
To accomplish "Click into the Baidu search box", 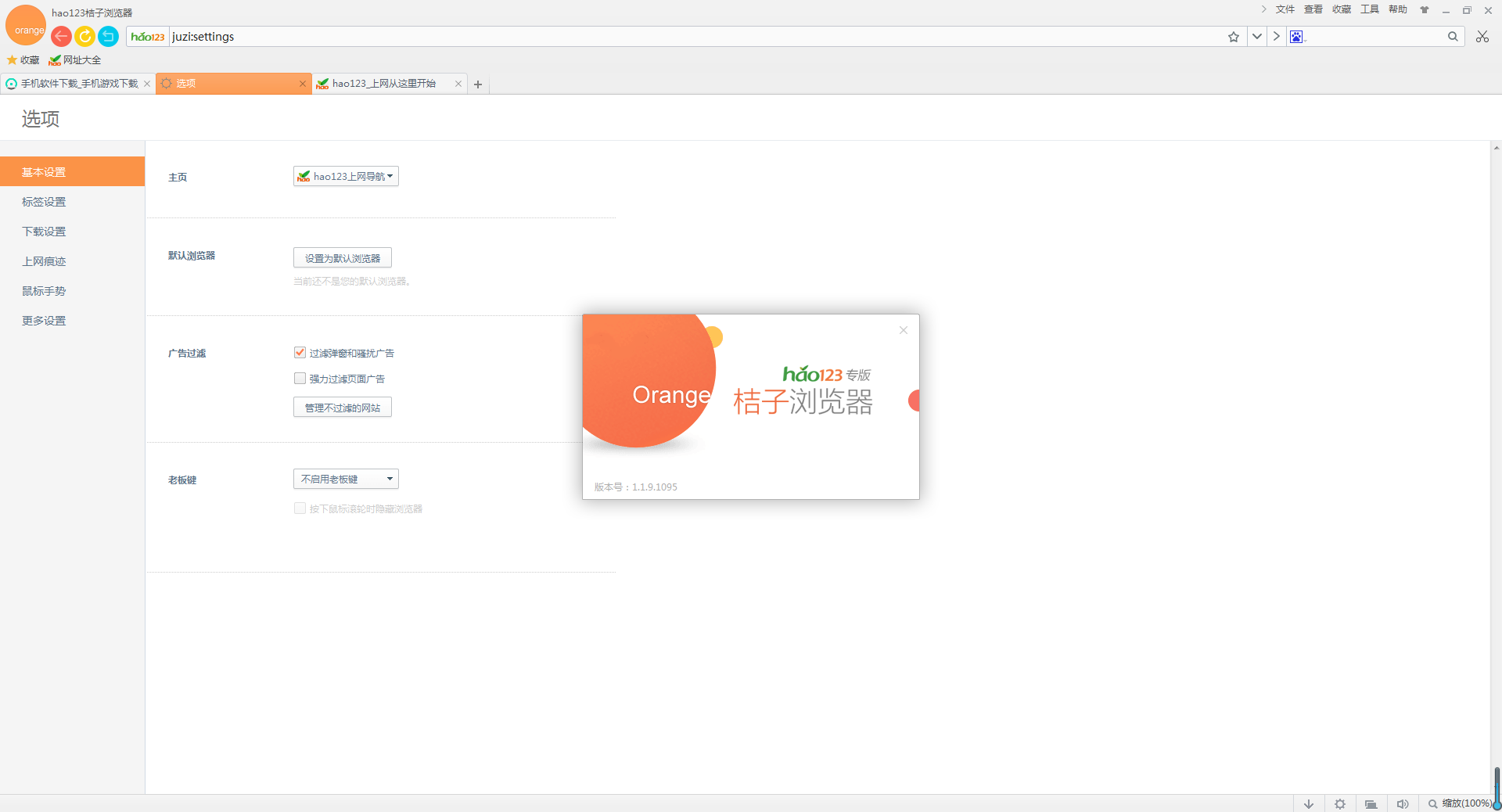I will tap(1374, 37).
